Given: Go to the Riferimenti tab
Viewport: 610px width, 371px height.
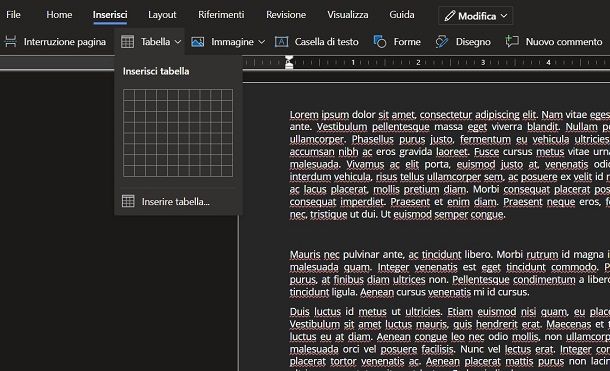Looking at the screenshot, I should tap(221, 15).
